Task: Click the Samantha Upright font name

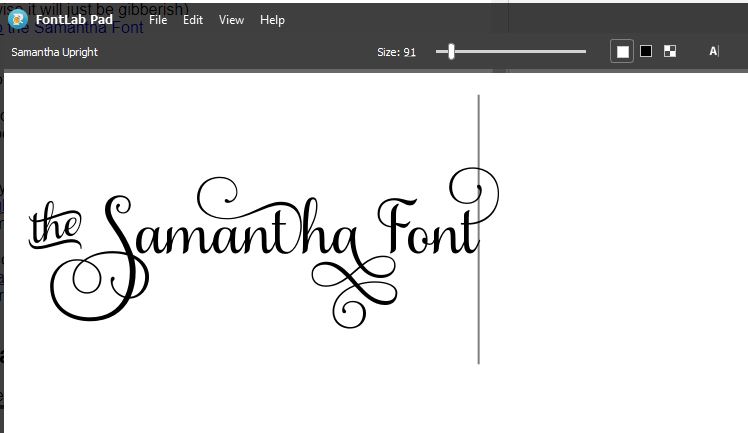Action: [x=54, y=52]
